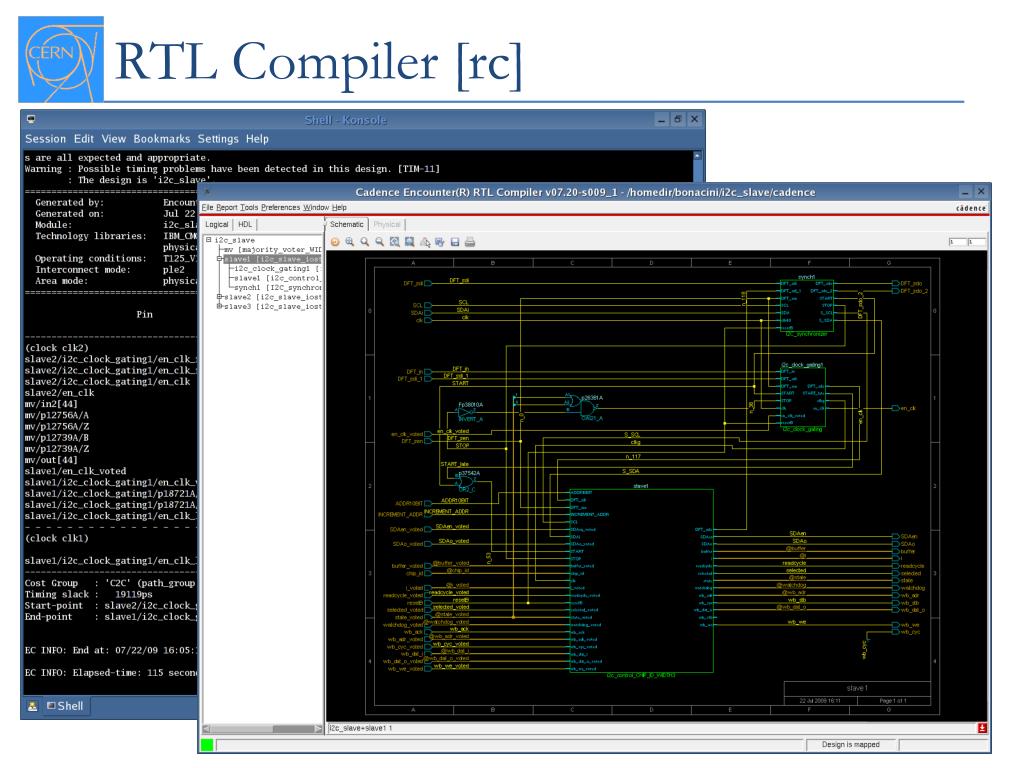The height and width of the screenshot is (768, 1024).
Task: Click the printer icon in the schematic toolbar
Action: [470, 242]
